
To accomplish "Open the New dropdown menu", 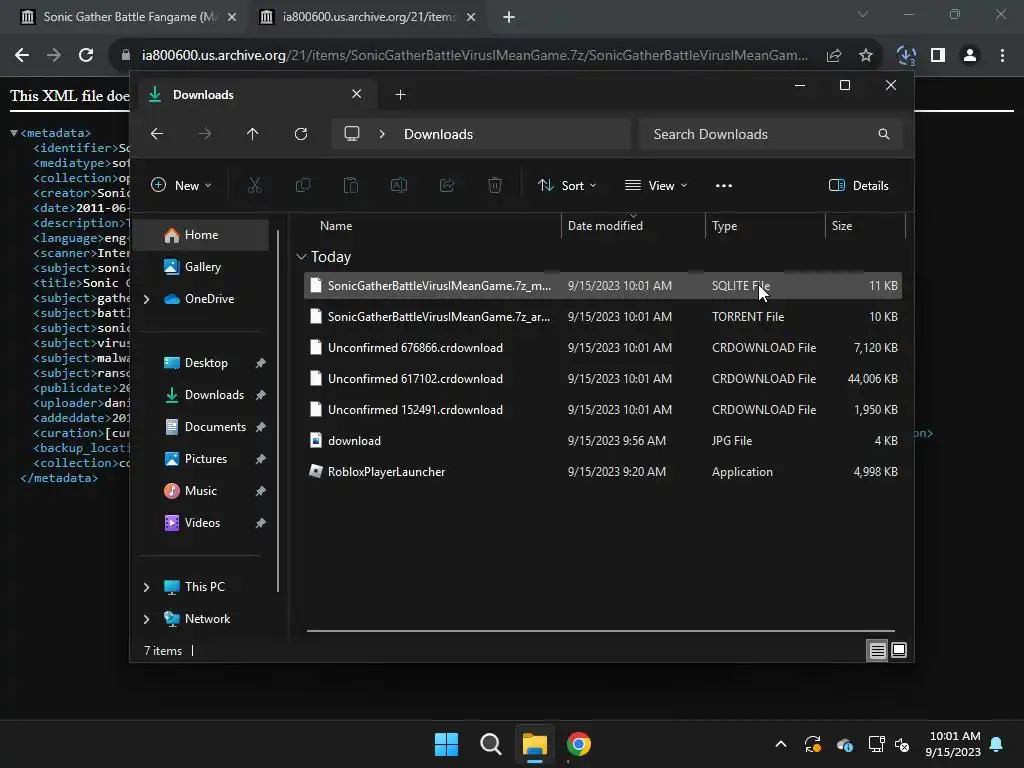I will [x=181, y=185].
